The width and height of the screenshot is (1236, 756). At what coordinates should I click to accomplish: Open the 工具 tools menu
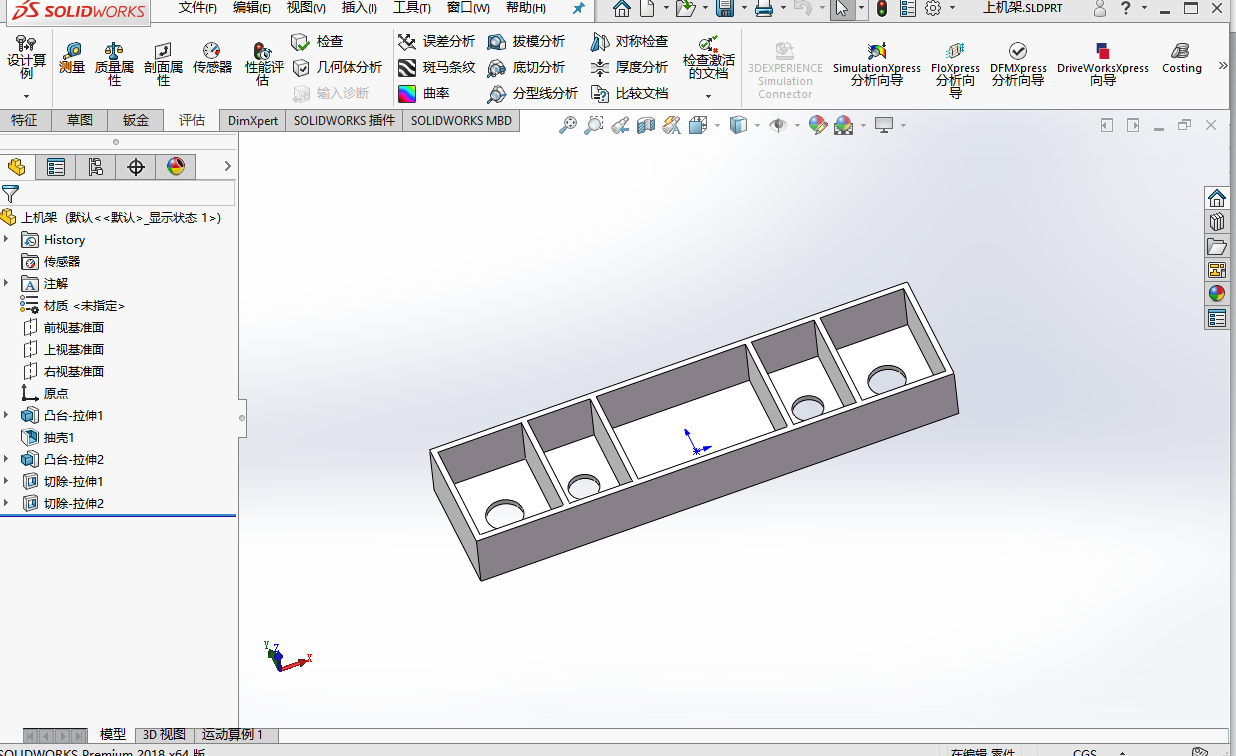click(411, 8)
